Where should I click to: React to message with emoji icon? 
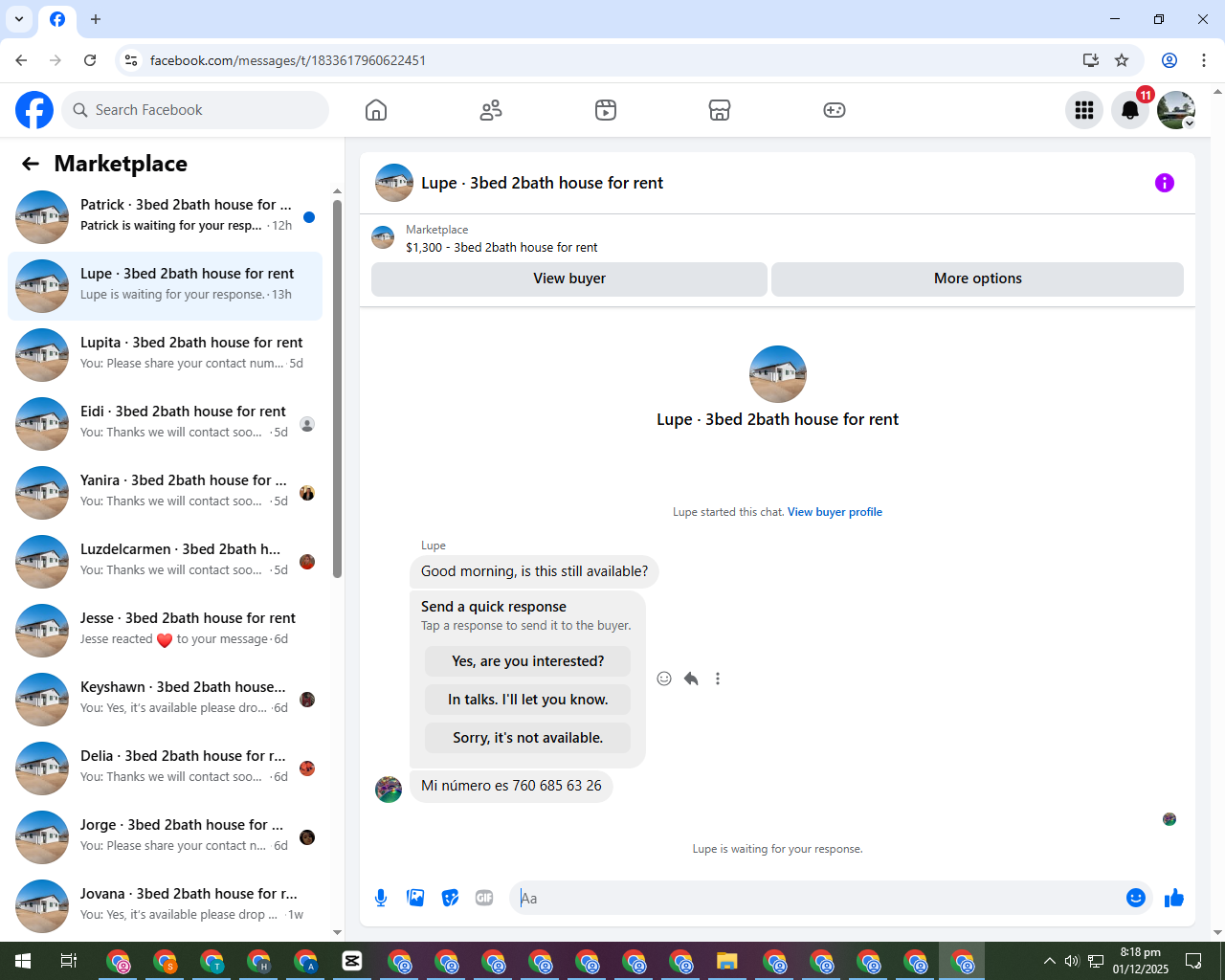pyautogui.click(x=664, y=679)
